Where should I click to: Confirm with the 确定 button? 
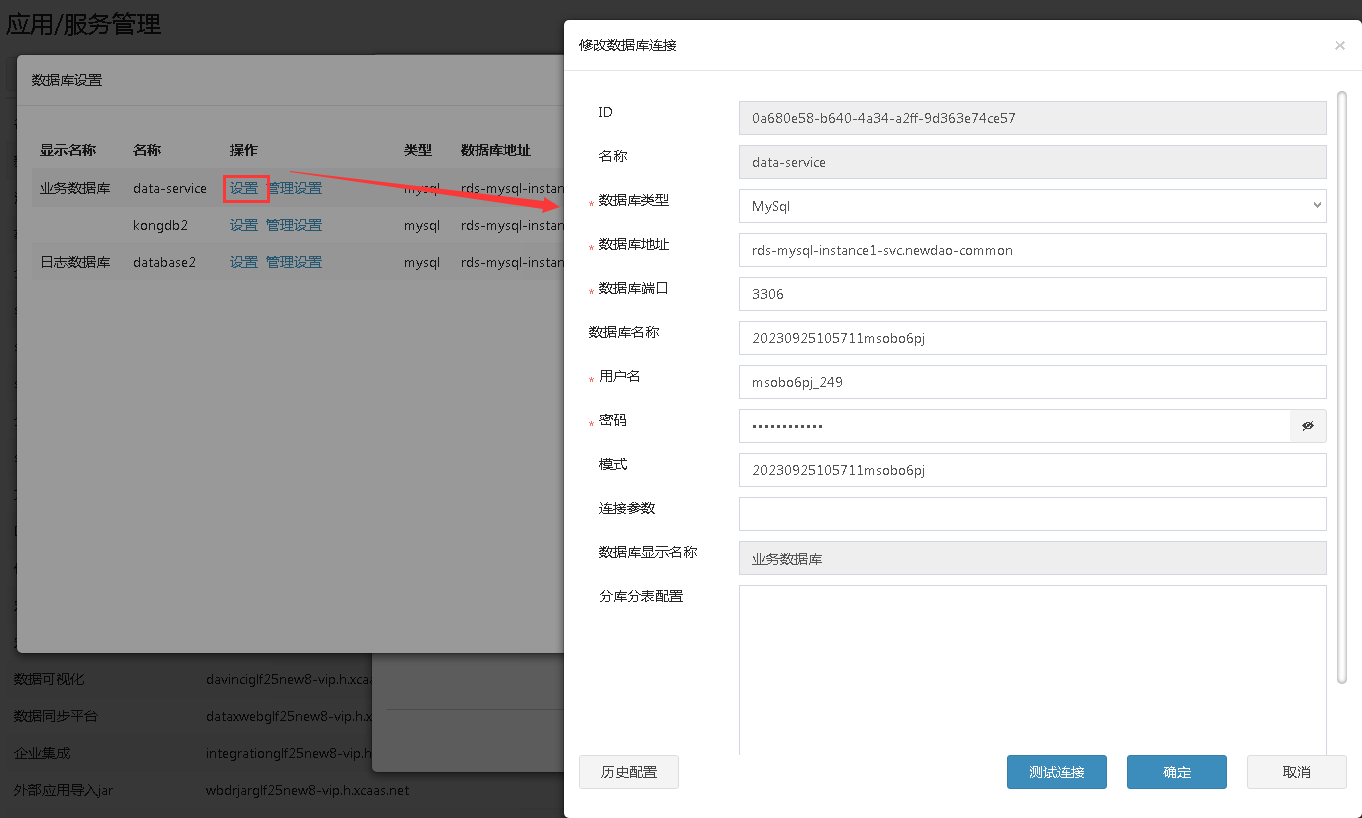click(1177, 772)
